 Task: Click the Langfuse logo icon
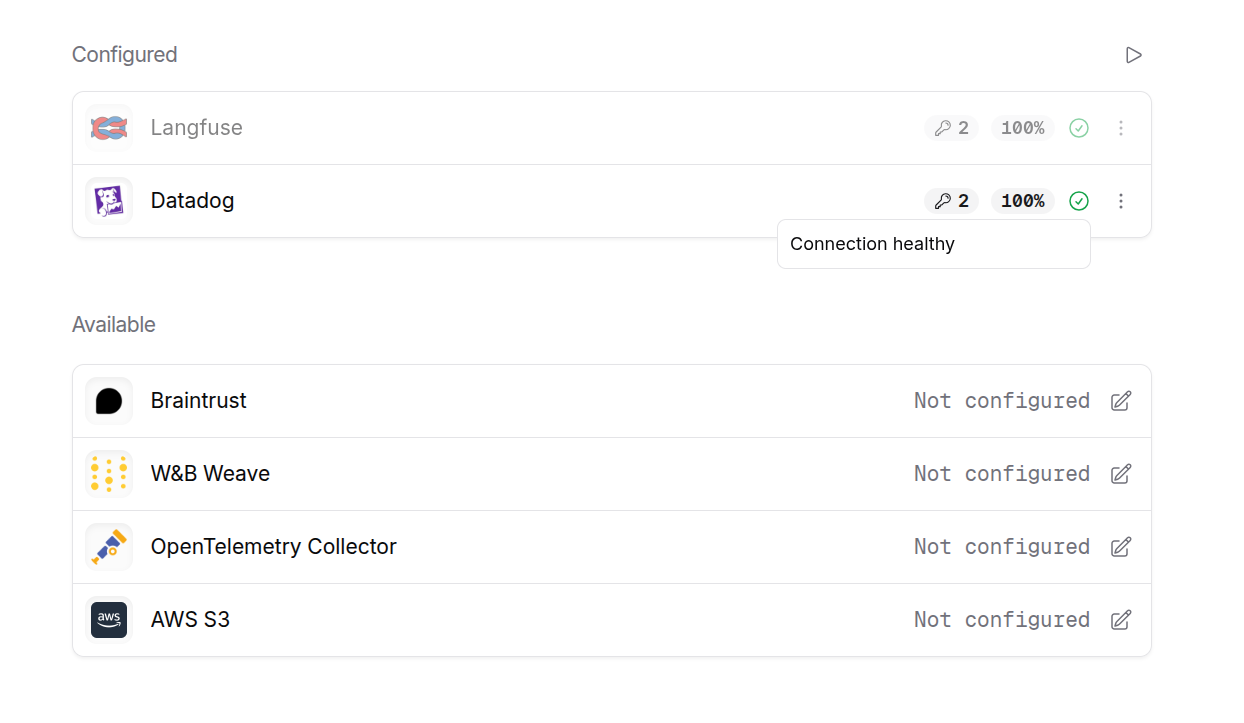click(109, 128)
